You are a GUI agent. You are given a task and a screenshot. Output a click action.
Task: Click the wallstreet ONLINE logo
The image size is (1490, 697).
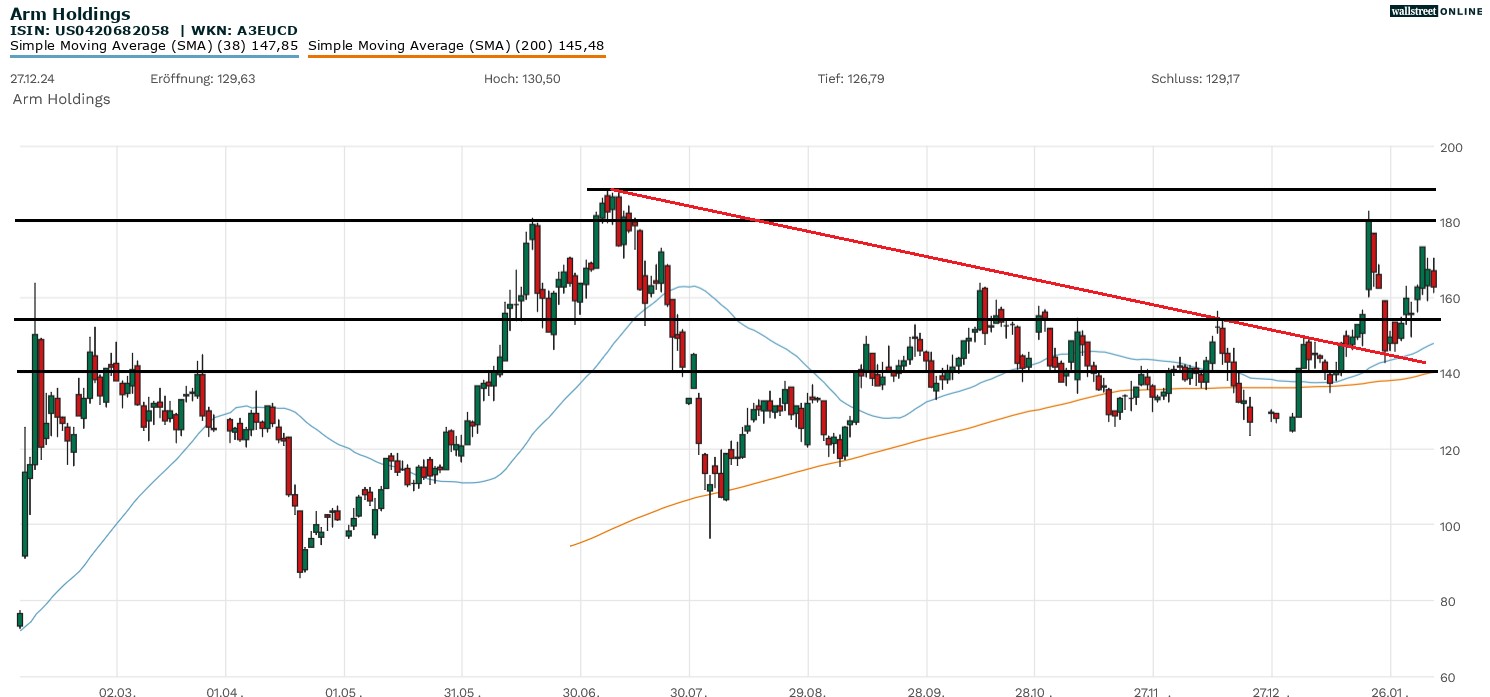[x=1436, y=11]
